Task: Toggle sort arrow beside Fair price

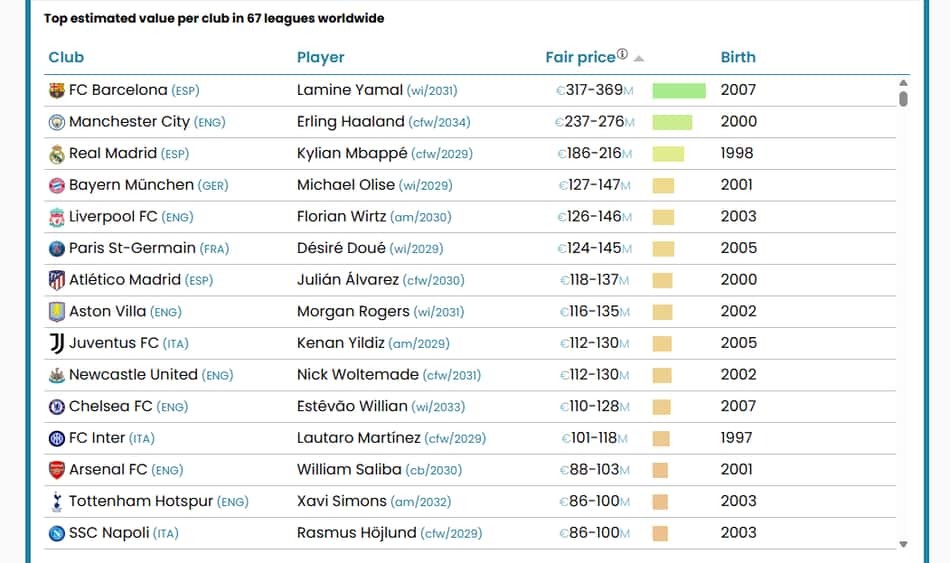Action: 639,59
